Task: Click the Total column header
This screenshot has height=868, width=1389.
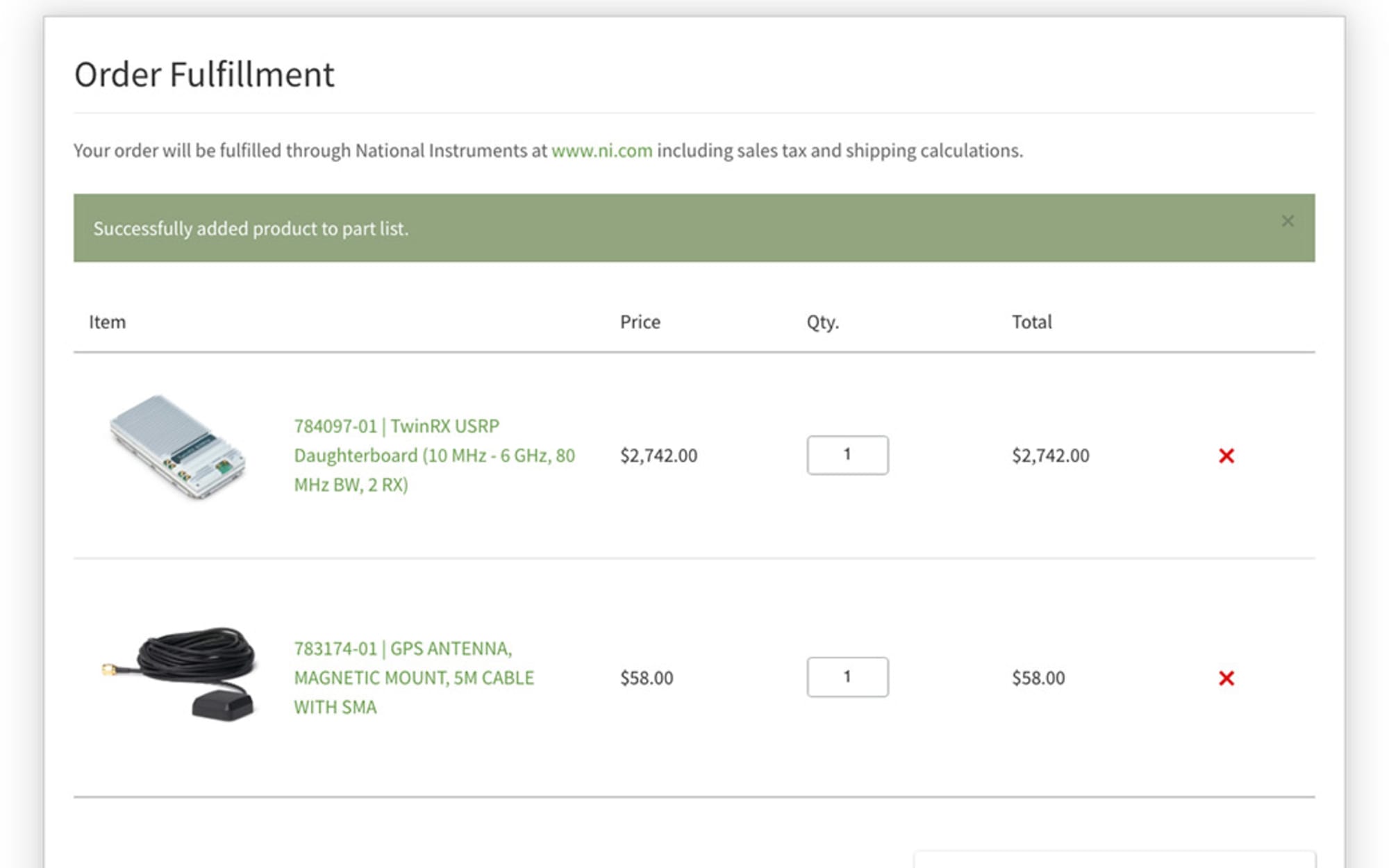Action: (x=1031, y=322)
